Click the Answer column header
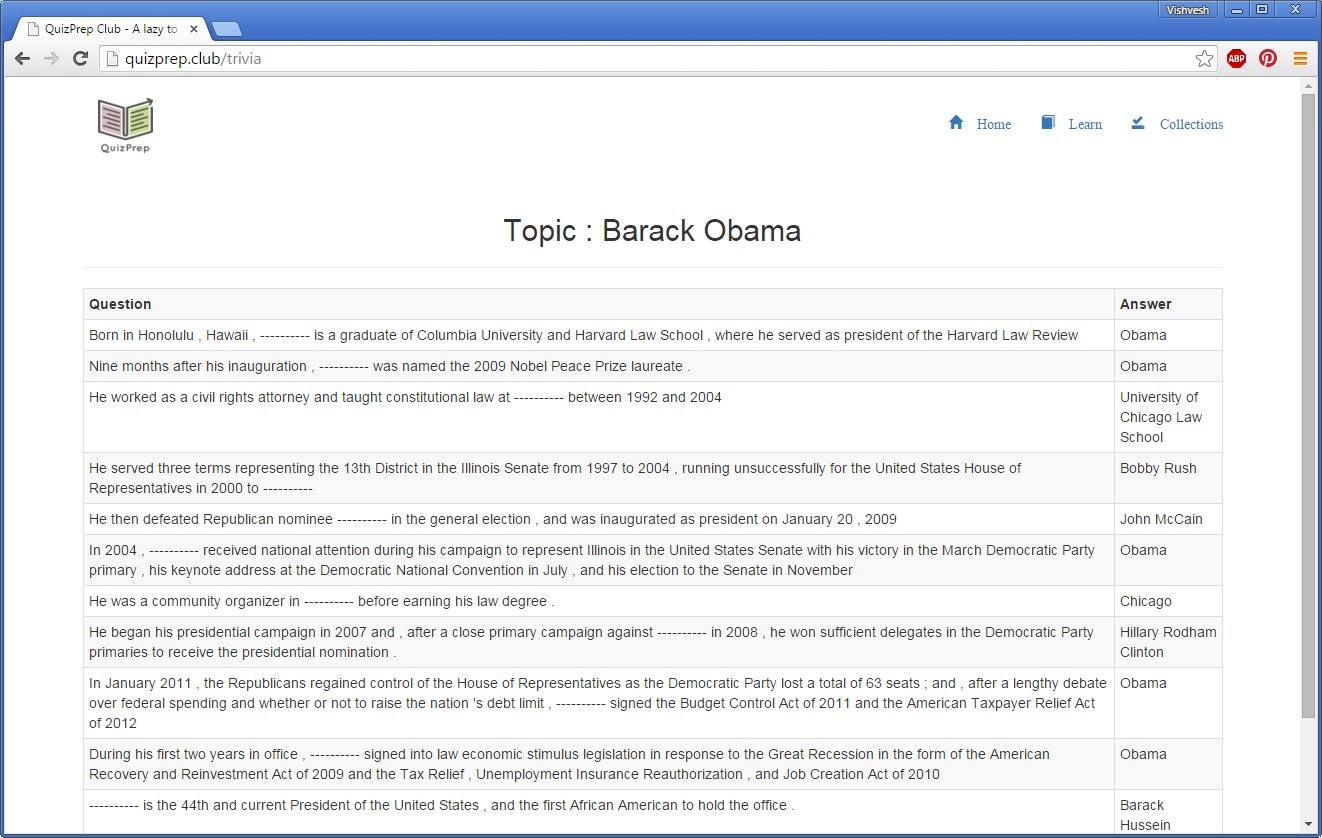Screen dimensions: 1322x838 pyautogui.click(x=1168, y=304)
